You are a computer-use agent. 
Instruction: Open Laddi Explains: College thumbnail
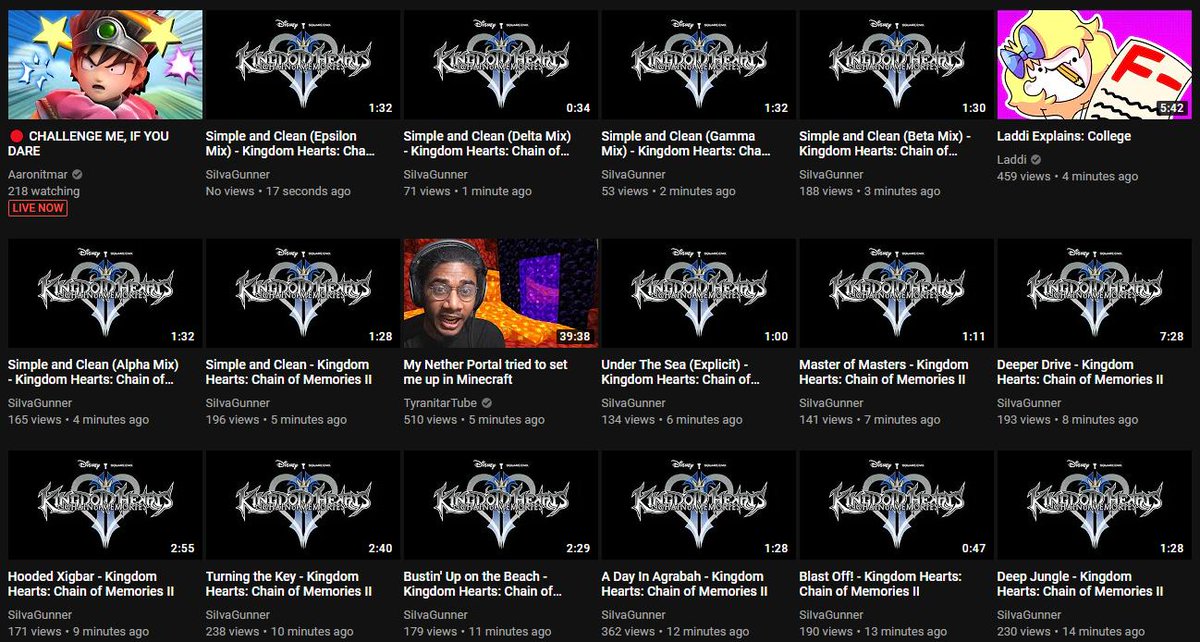click(x=1094, y=65)
